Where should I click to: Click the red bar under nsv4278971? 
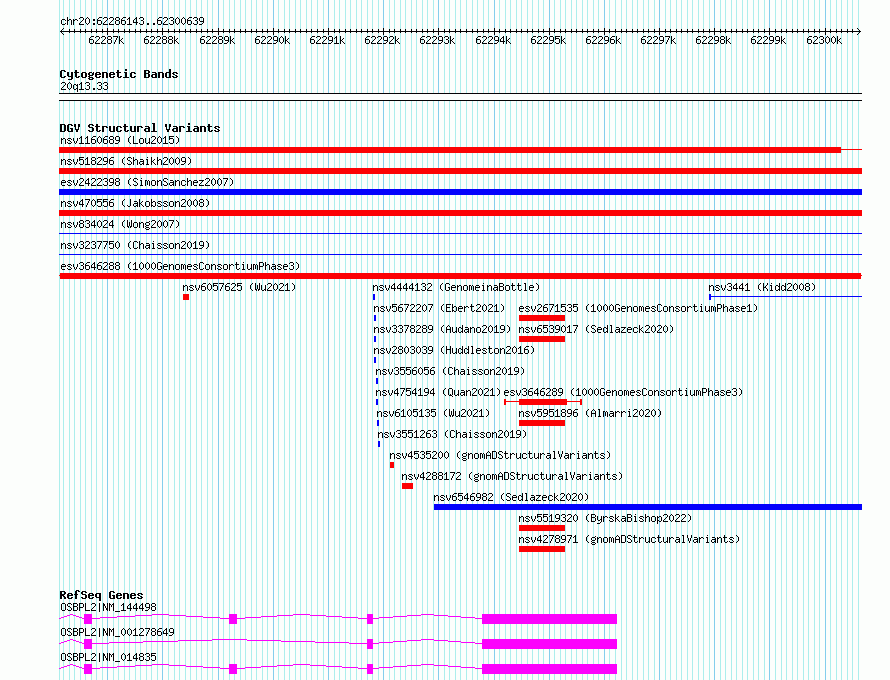pos(541,549)
